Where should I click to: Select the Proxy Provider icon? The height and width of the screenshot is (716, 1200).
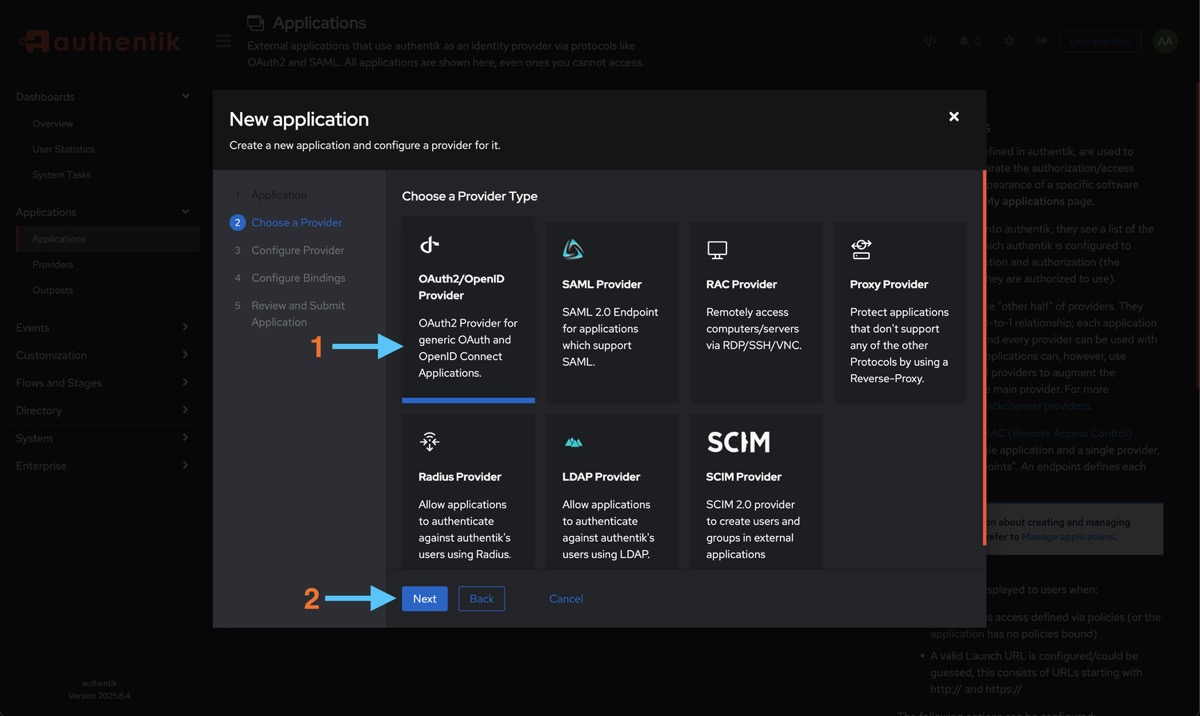[x=861, y=249]
